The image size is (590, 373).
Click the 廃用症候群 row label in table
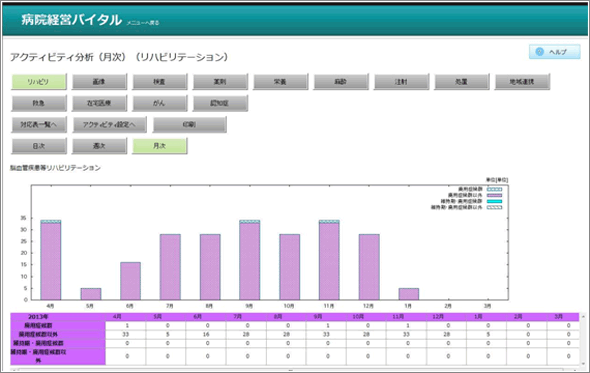click(58, 326)
